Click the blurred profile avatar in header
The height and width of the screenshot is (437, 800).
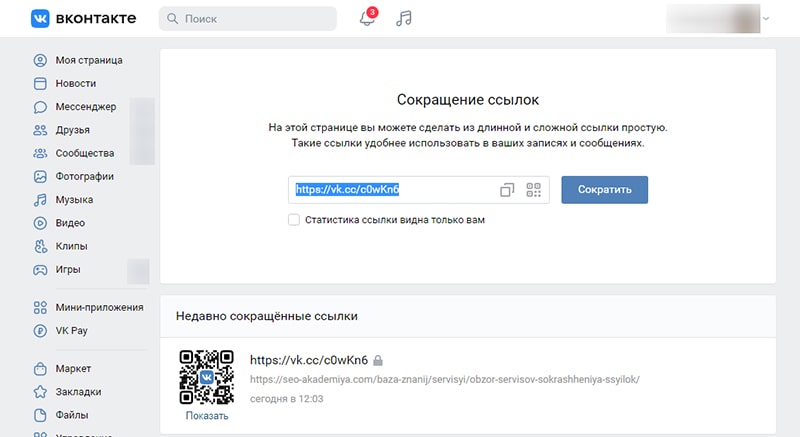(713, 18)
